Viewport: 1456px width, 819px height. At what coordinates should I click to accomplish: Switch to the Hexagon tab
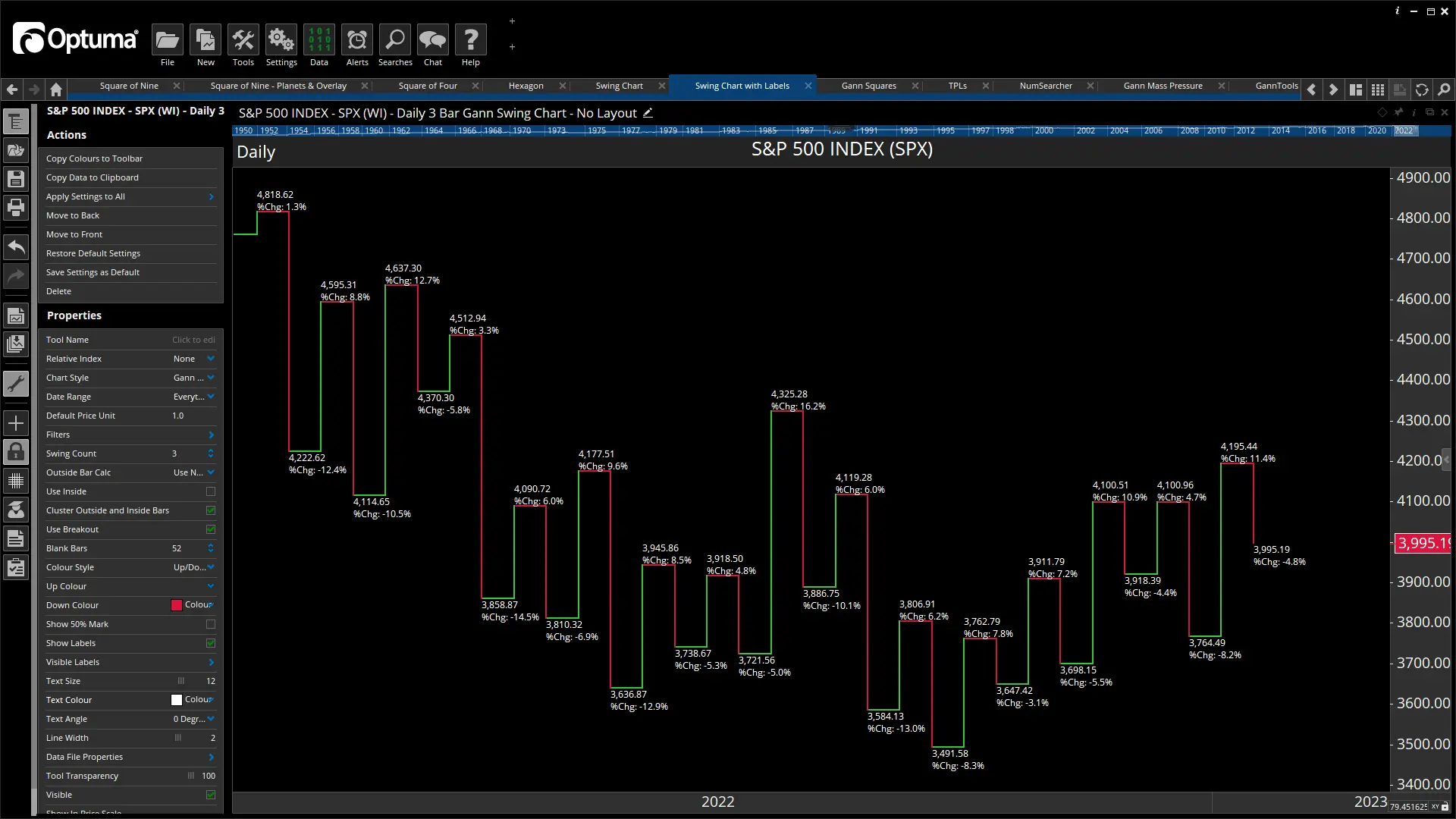coord(526,86)
